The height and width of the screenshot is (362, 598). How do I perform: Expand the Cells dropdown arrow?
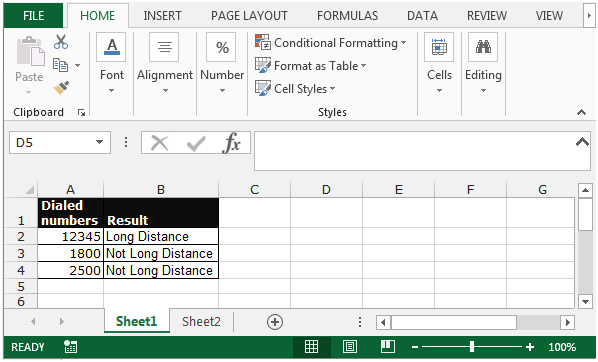439,91
